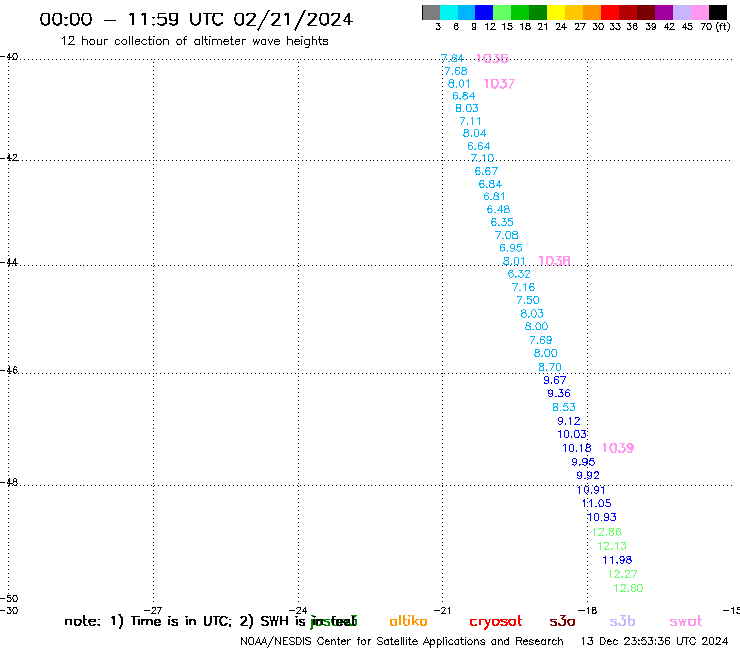
Task: Click the 7.69 reading
Action: 541,340
